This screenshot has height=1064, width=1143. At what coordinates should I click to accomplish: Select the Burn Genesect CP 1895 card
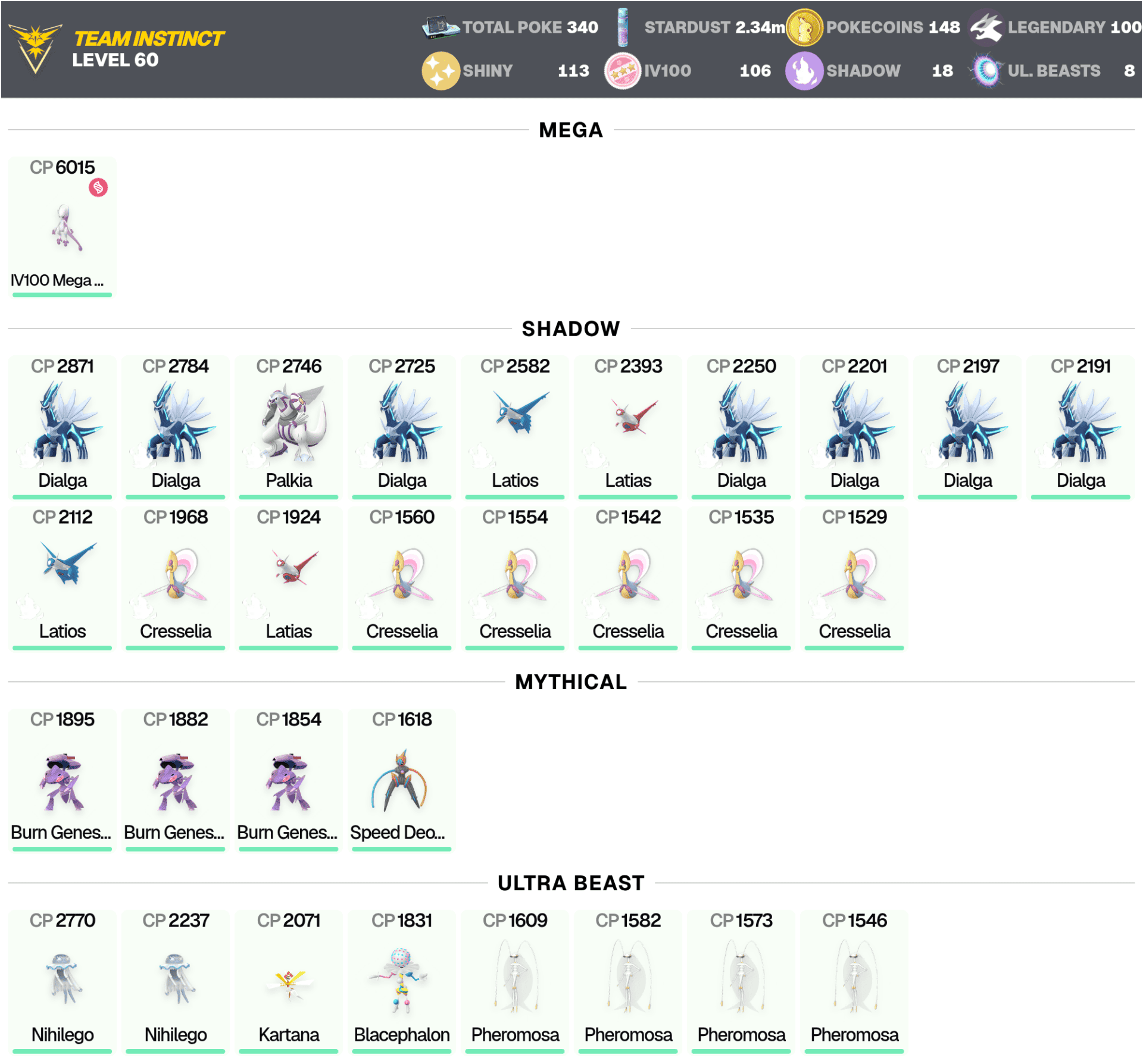tap(62, 780)
